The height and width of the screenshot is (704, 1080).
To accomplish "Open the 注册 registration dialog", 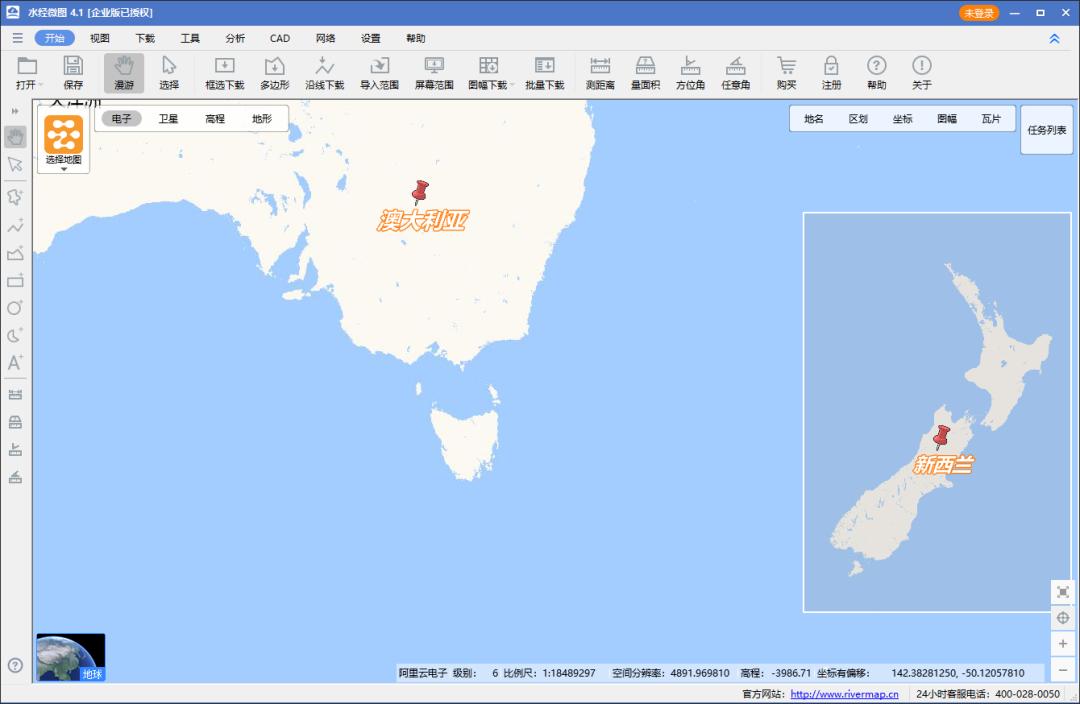I will click(831, 72).
